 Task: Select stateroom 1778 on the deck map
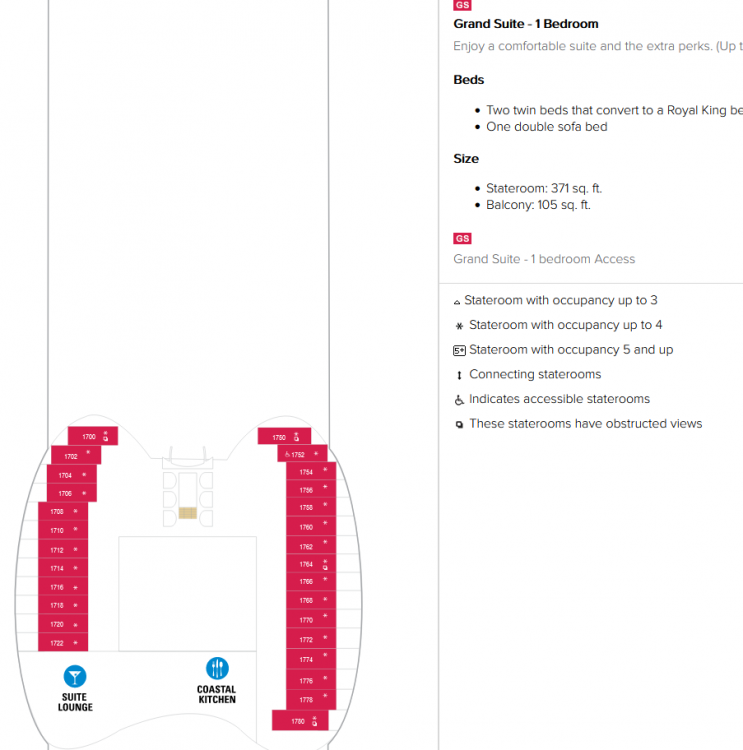311,699
